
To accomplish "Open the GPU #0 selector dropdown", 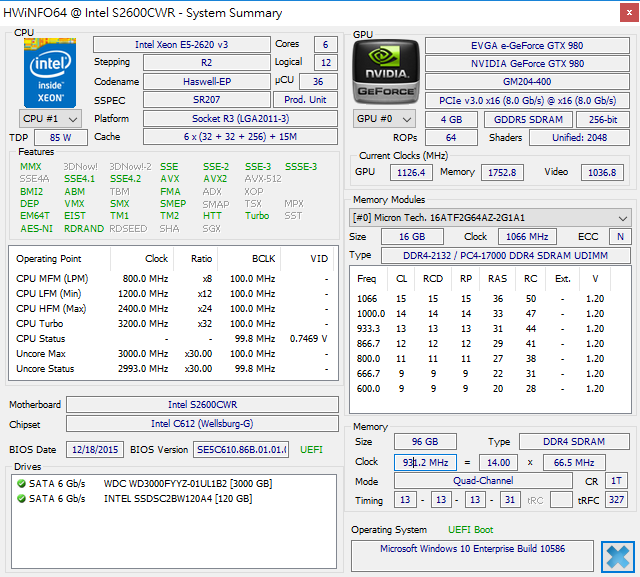I will point(384,119).
